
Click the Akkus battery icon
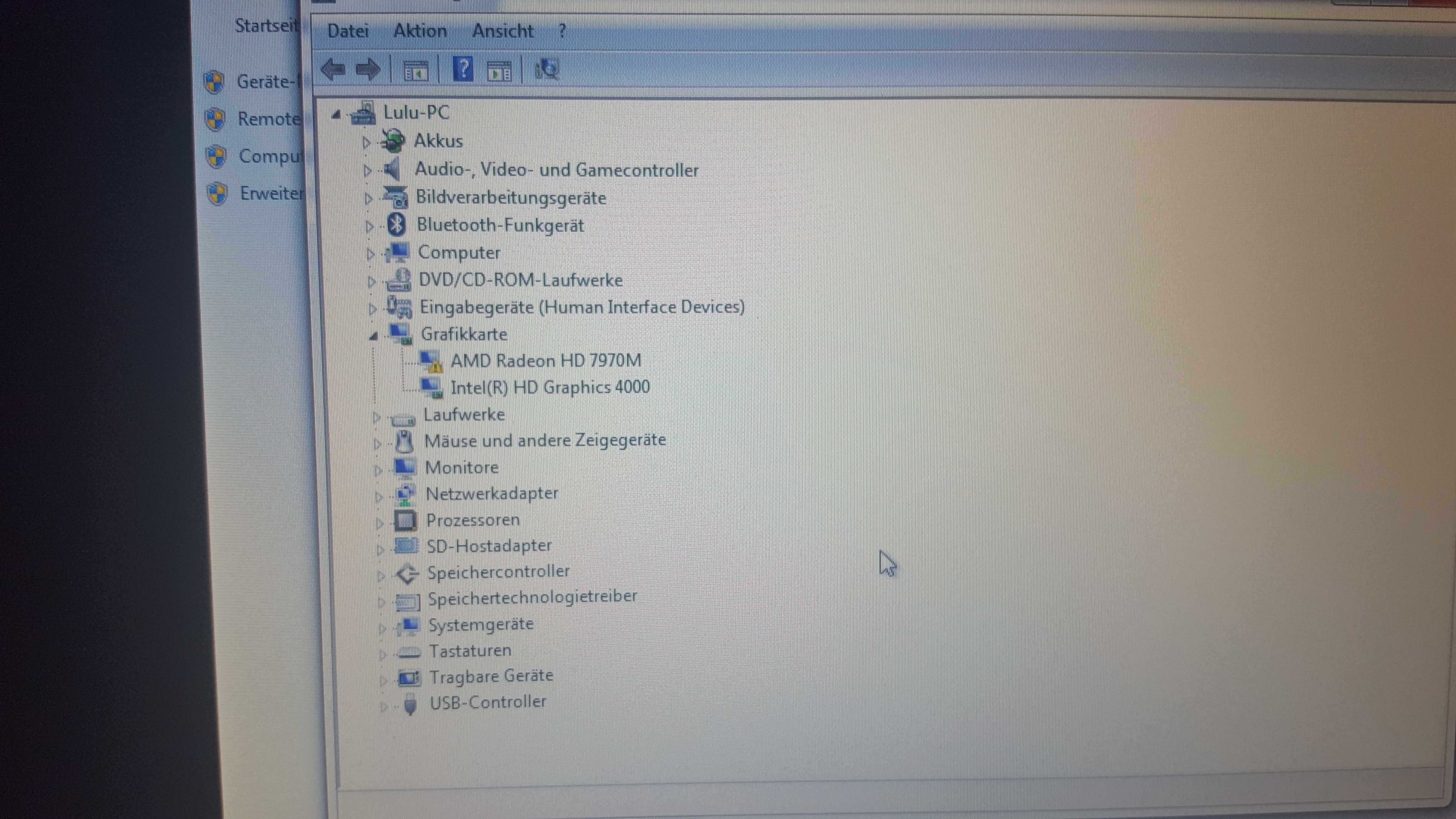pos(393,141)
